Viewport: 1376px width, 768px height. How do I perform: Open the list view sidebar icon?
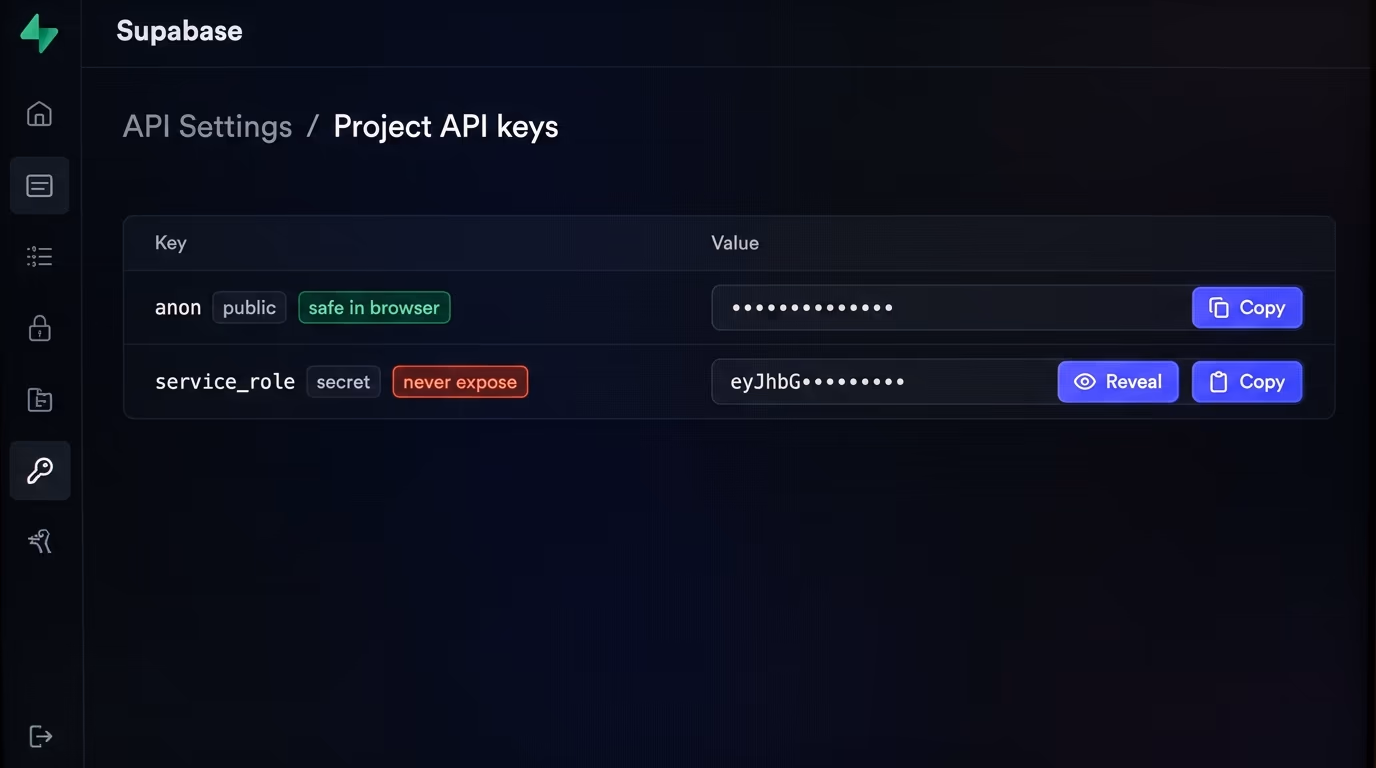click(x=39, y=257)
